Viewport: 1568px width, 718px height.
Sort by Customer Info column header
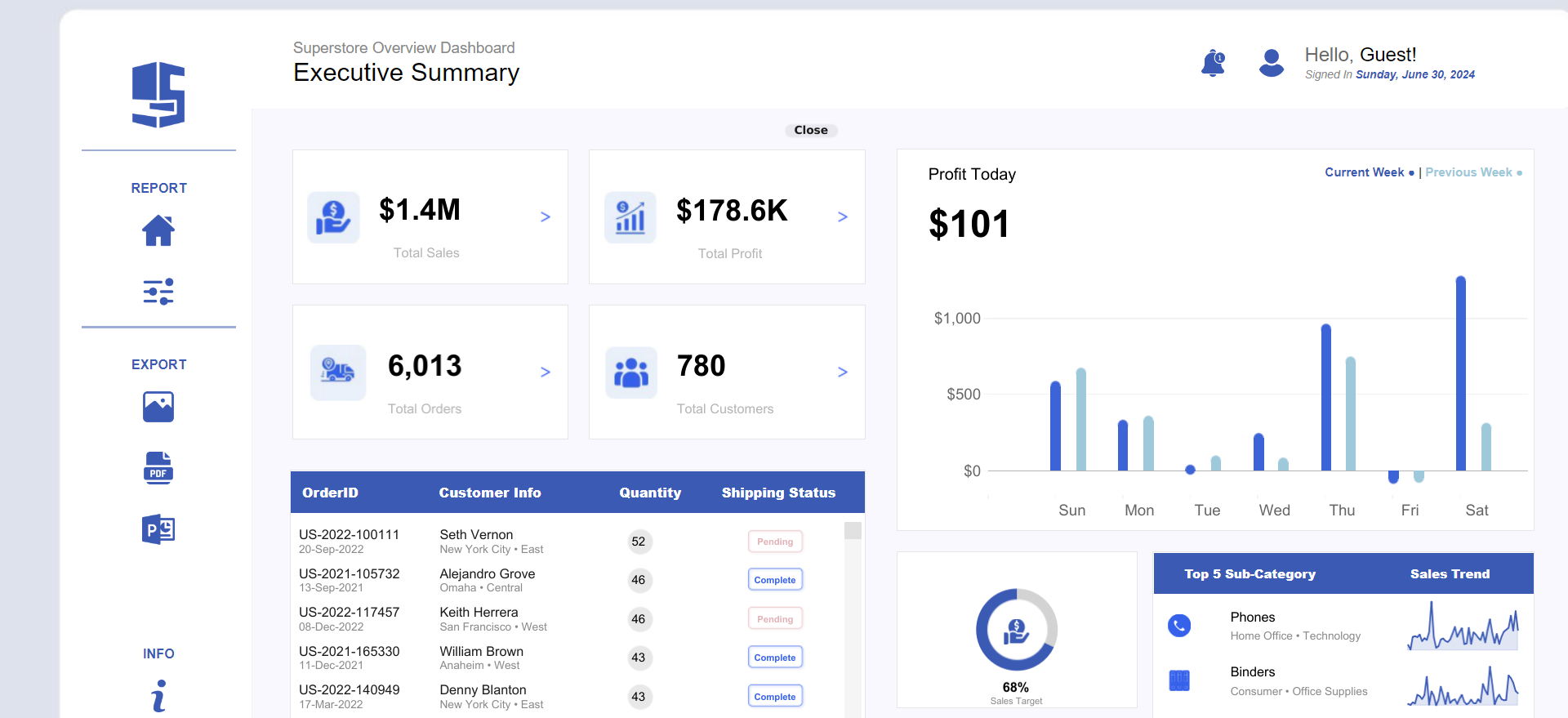[490, 493]
